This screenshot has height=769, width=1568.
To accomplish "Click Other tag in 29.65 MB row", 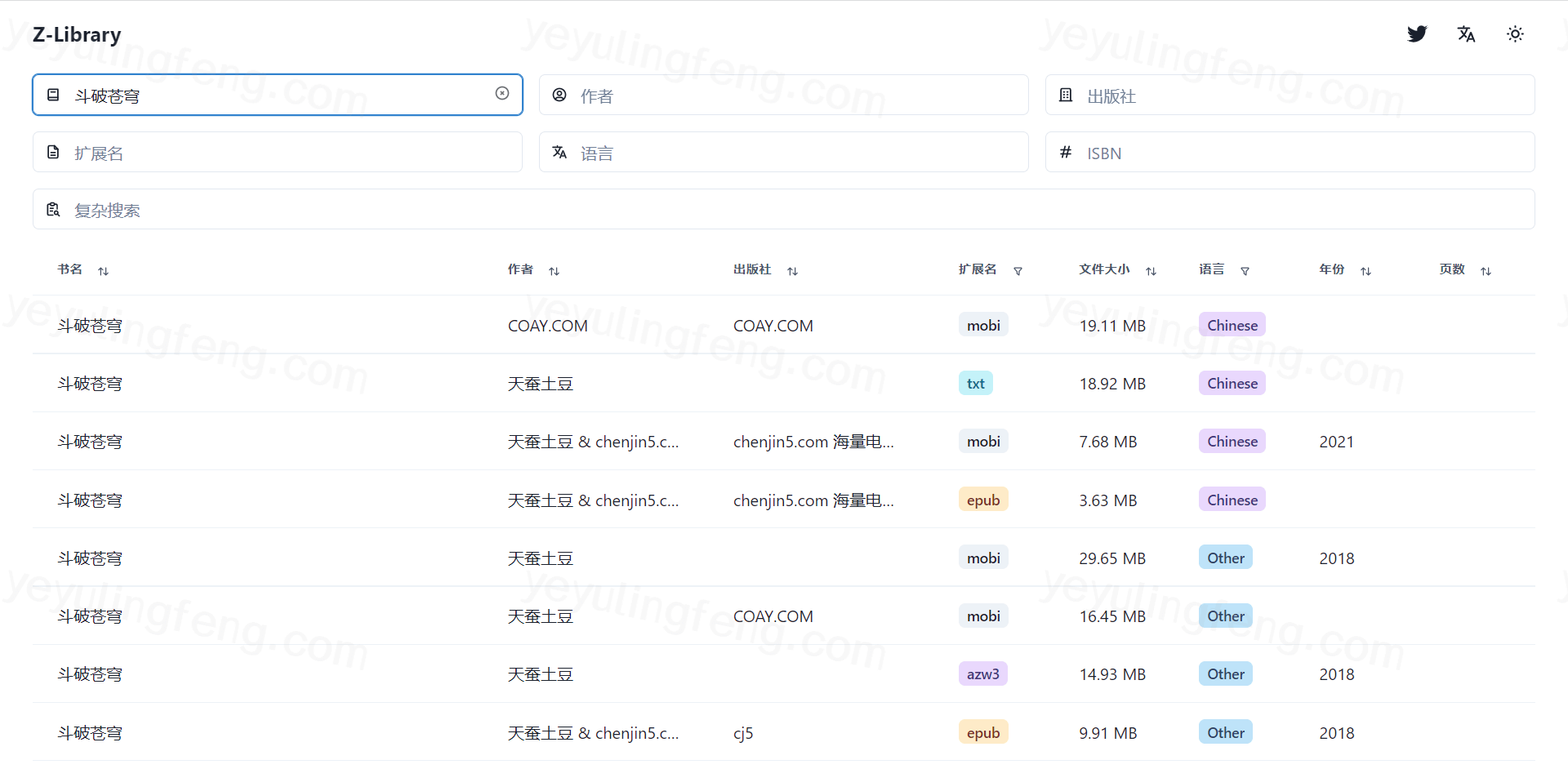I will point(1226,558).
